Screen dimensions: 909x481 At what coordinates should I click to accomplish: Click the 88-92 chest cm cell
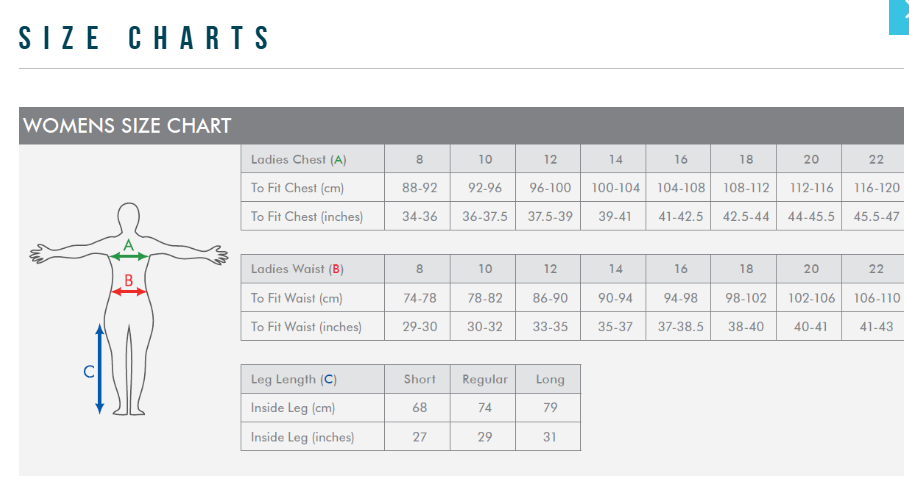419,187
